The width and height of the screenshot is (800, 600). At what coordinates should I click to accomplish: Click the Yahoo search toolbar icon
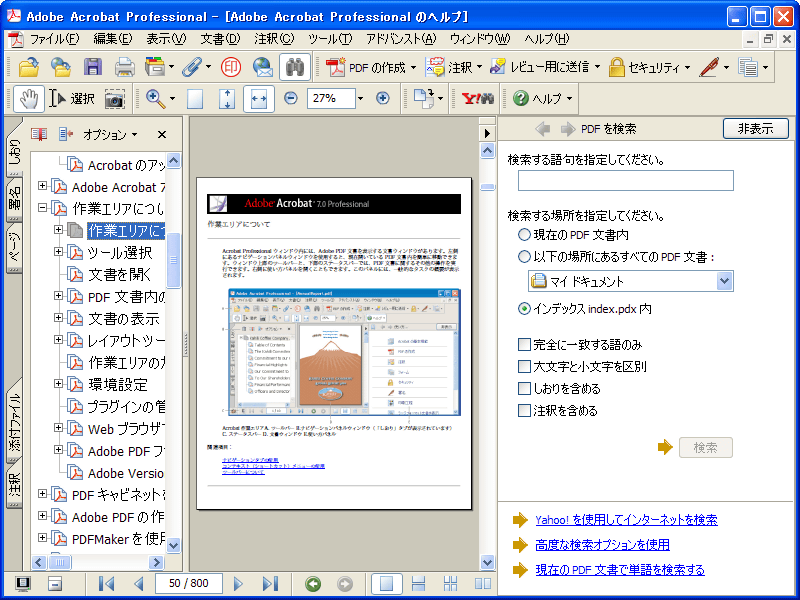tap(477, 98)
